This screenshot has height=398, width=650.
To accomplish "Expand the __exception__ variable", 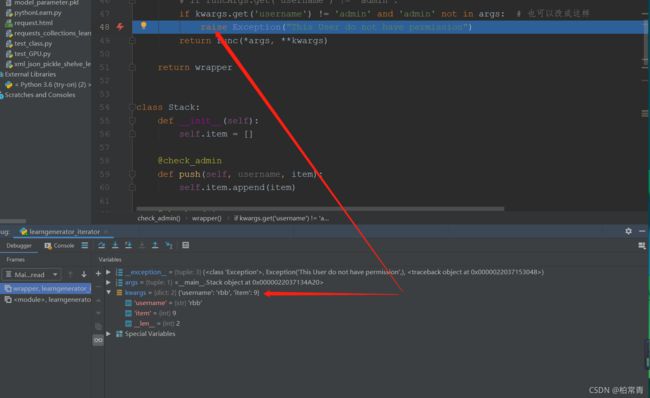I will coord(109,272).
